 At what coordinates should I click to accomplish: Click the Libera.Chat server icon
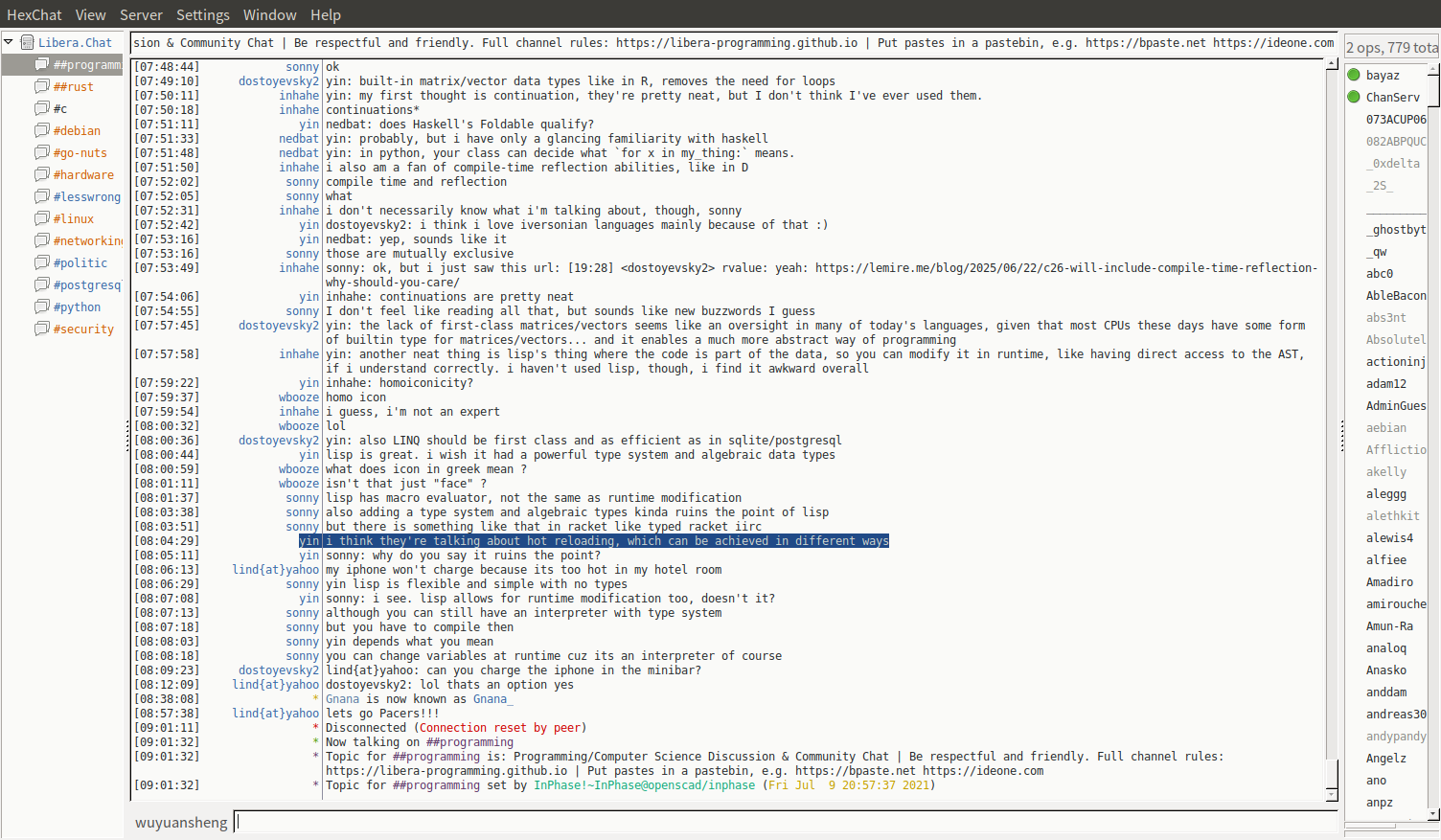(x=28, y=42)
